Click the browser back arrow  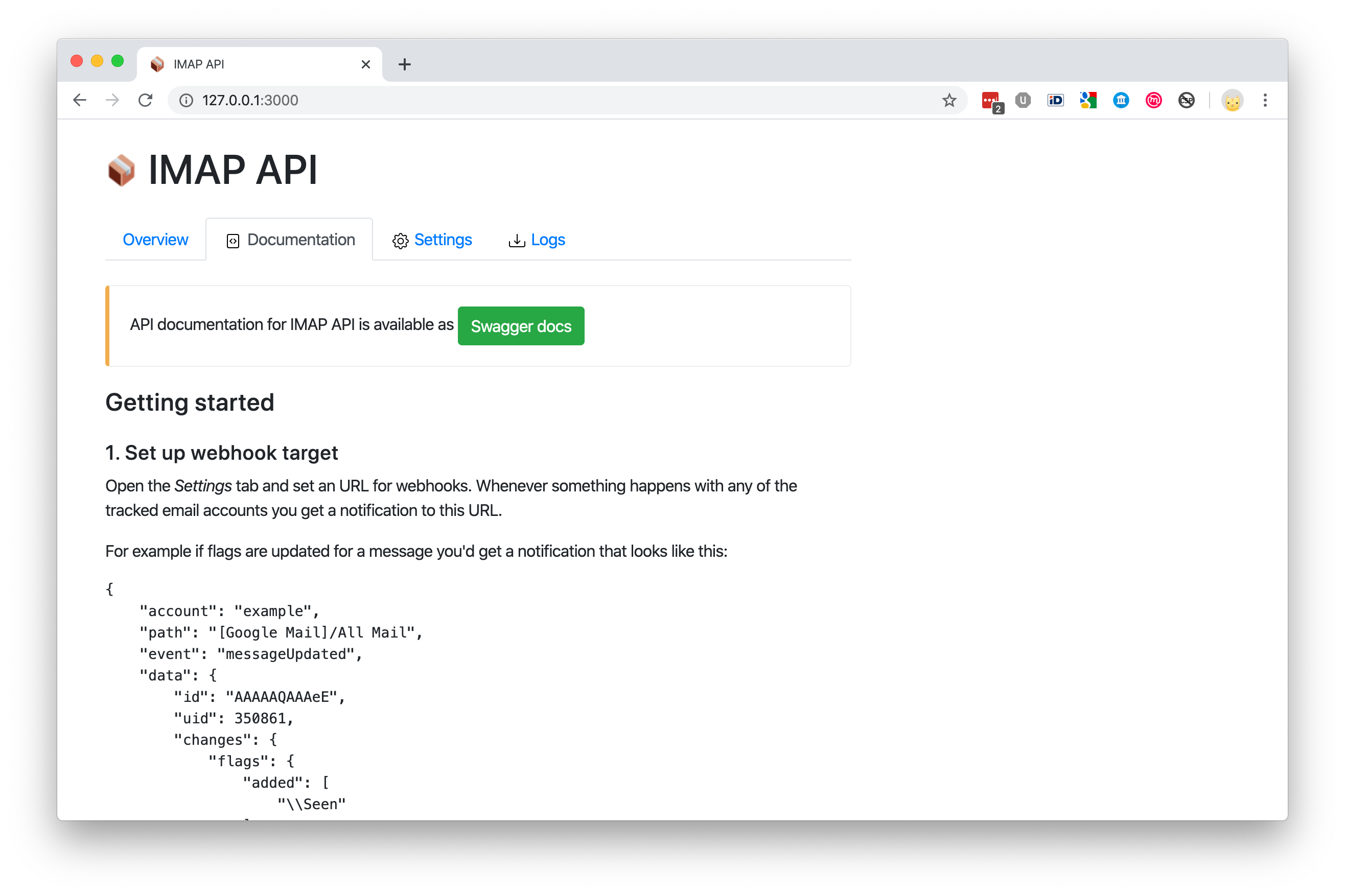(79, 101)
